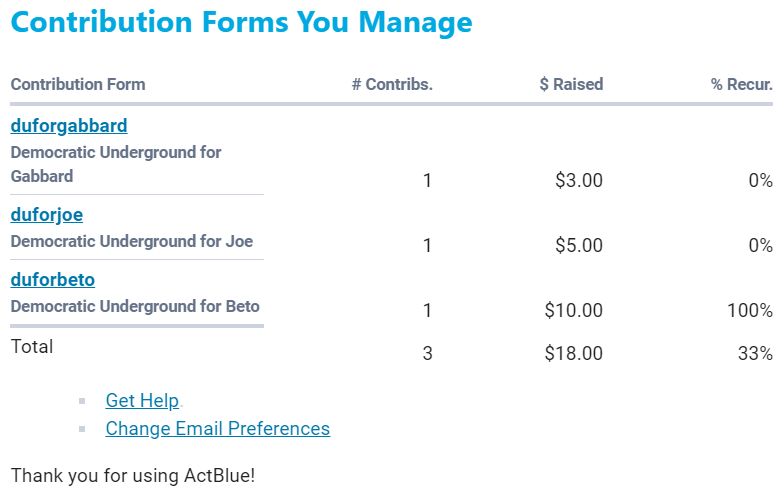Image resolution: width=784 pixels, height=500 pixels.
Task: Click the Contribution Forms You Manage heading
Action: tap(241, 22)
